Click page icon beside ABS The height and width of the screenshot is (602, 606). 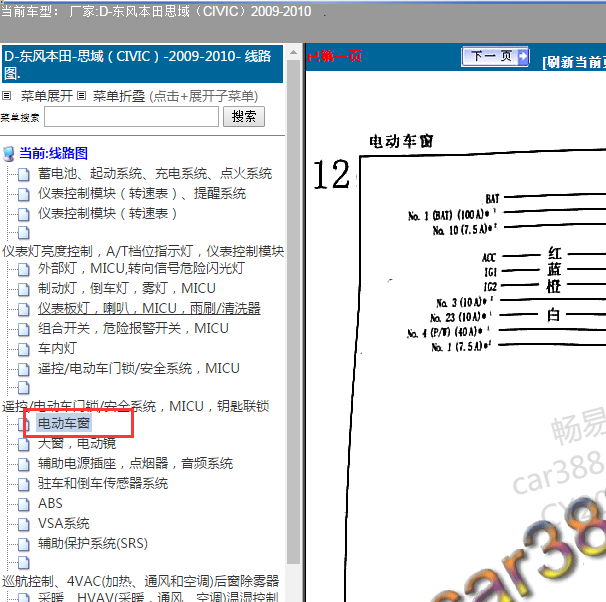24,505
